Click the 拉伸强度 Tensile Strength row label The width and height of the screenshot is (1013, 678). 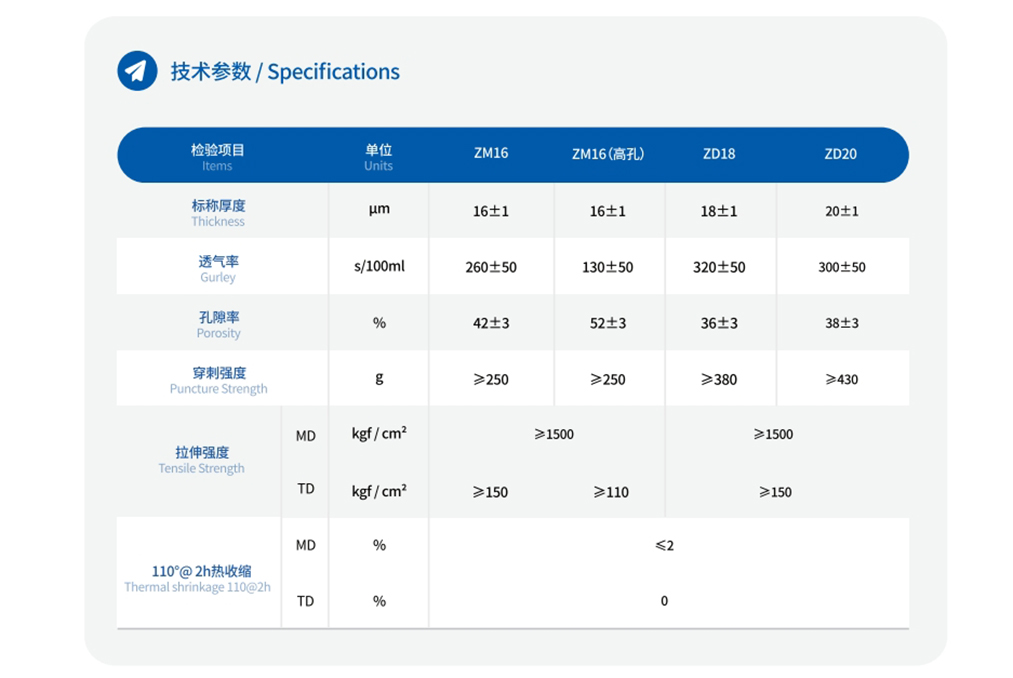201,460
